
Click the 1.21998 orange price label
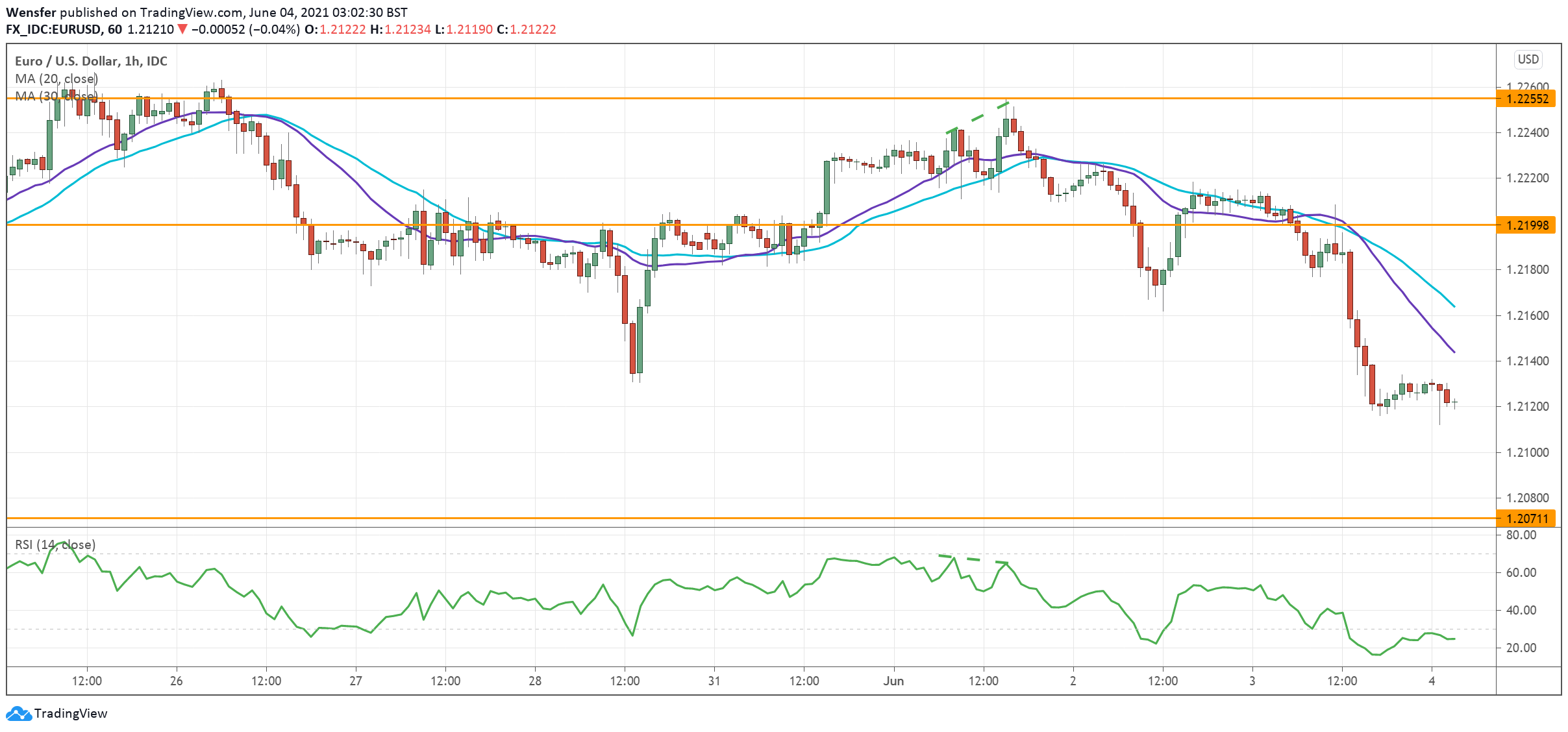pyautogui.click(x=1527, y=225)
